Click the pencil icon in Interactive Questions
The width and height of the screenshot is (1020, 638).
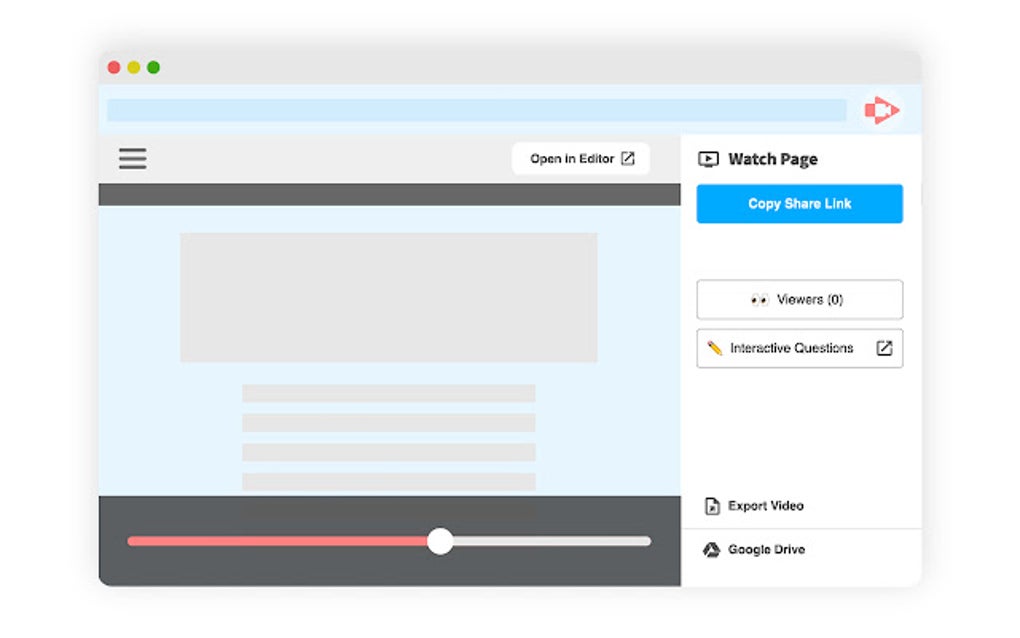(714, 348)
